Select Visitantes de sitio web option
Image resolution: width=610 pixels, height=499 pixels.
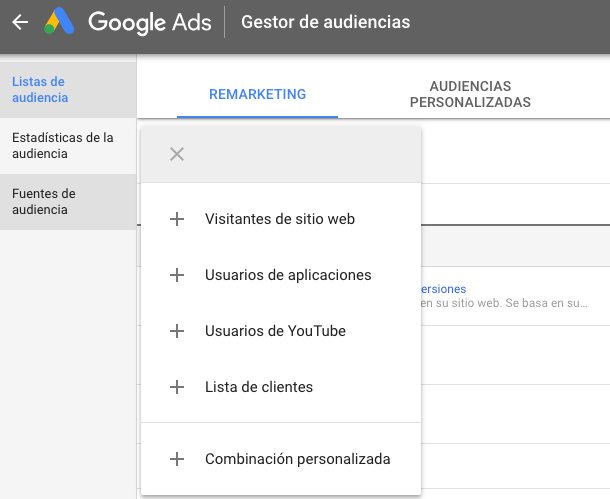pyautogui.click(x=281, y=219)
